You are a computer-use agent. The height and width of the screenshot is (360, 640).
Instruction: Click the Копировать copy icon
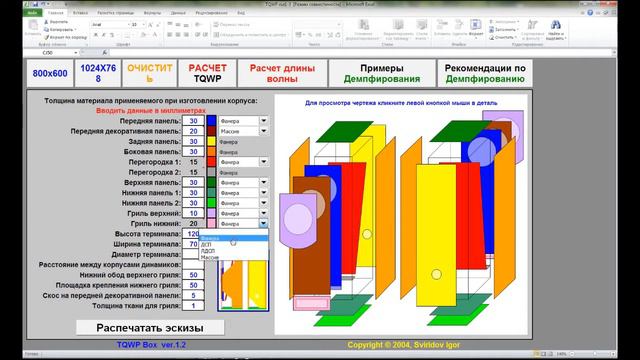(x=47, y=29)
